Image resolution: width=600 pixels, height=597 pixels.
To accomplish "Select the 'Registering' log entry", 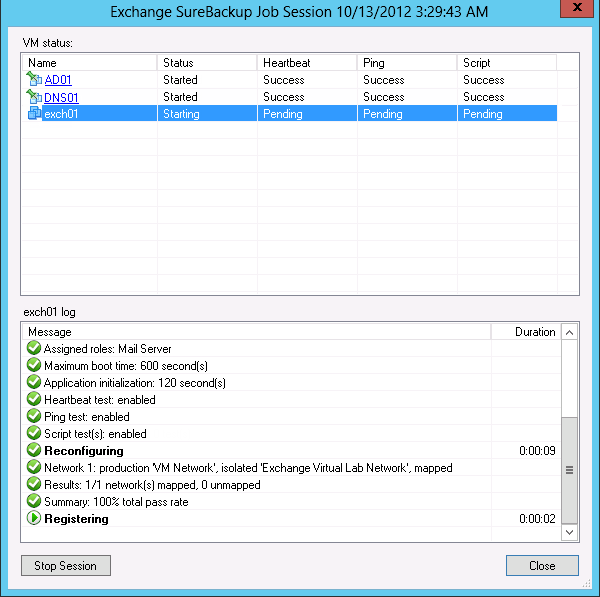I will [x=292, y=519].
